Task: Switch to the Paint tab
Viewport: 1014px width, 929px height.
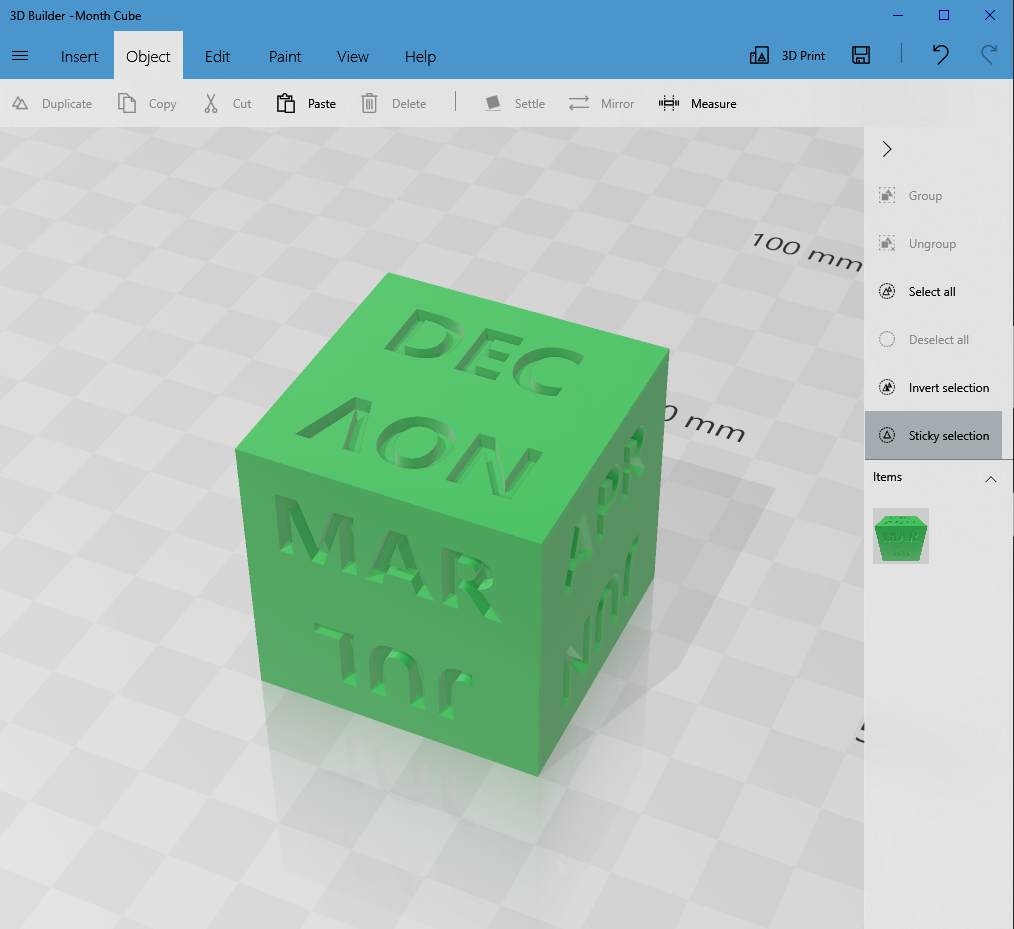Action: click(x=284, y=56)
